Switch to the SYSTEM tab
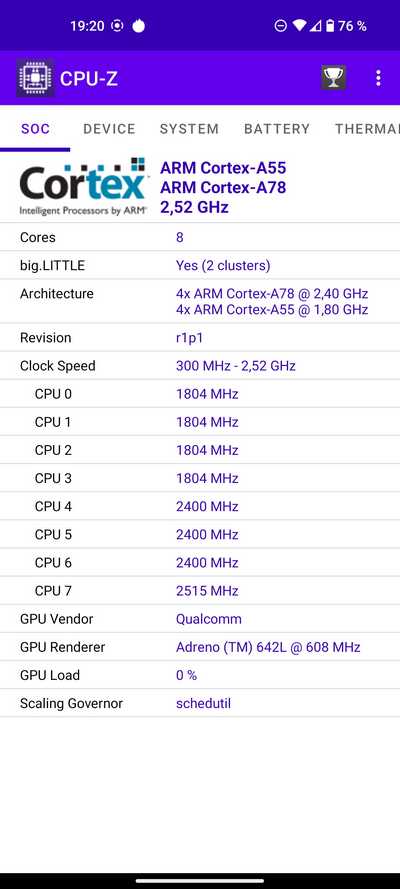The width and height of the screenshot is (400, 889). click(189, 129)
